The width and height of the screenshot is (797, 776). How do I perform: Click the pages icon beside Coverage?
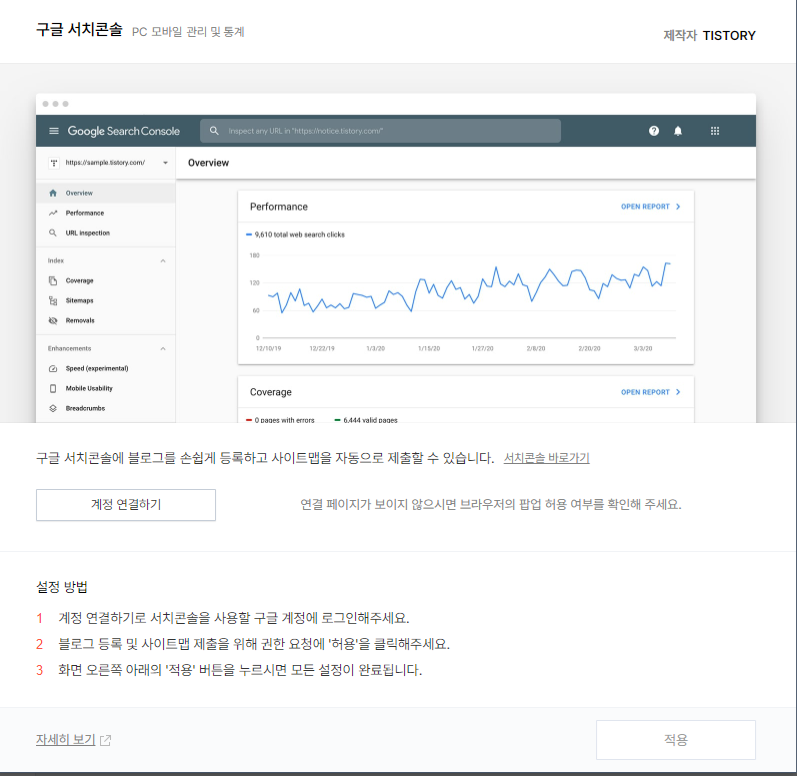pyautogui.click(x=53, y=281)
